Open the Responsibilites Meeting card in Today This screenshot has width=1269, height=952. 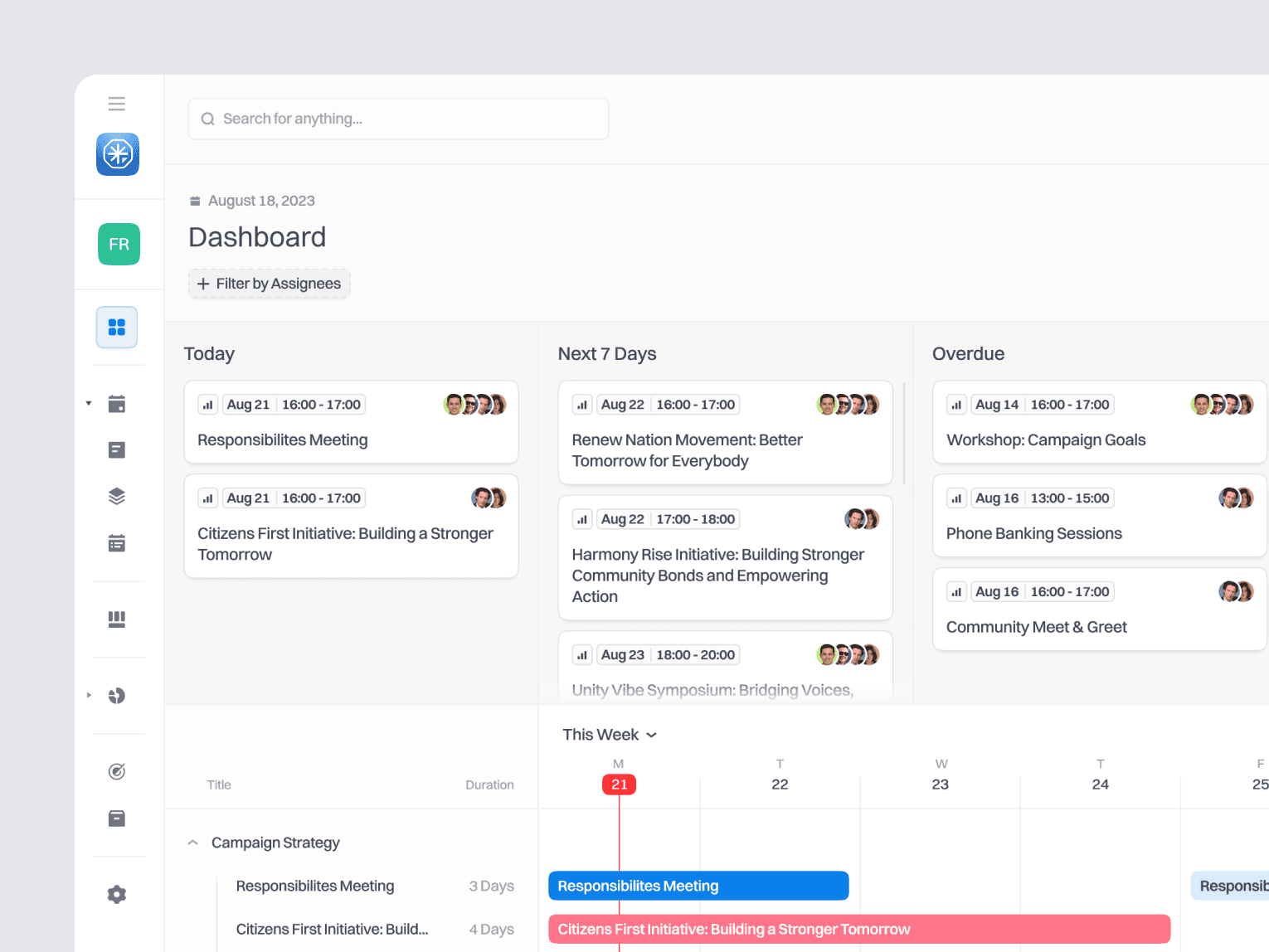pos(351,422)
